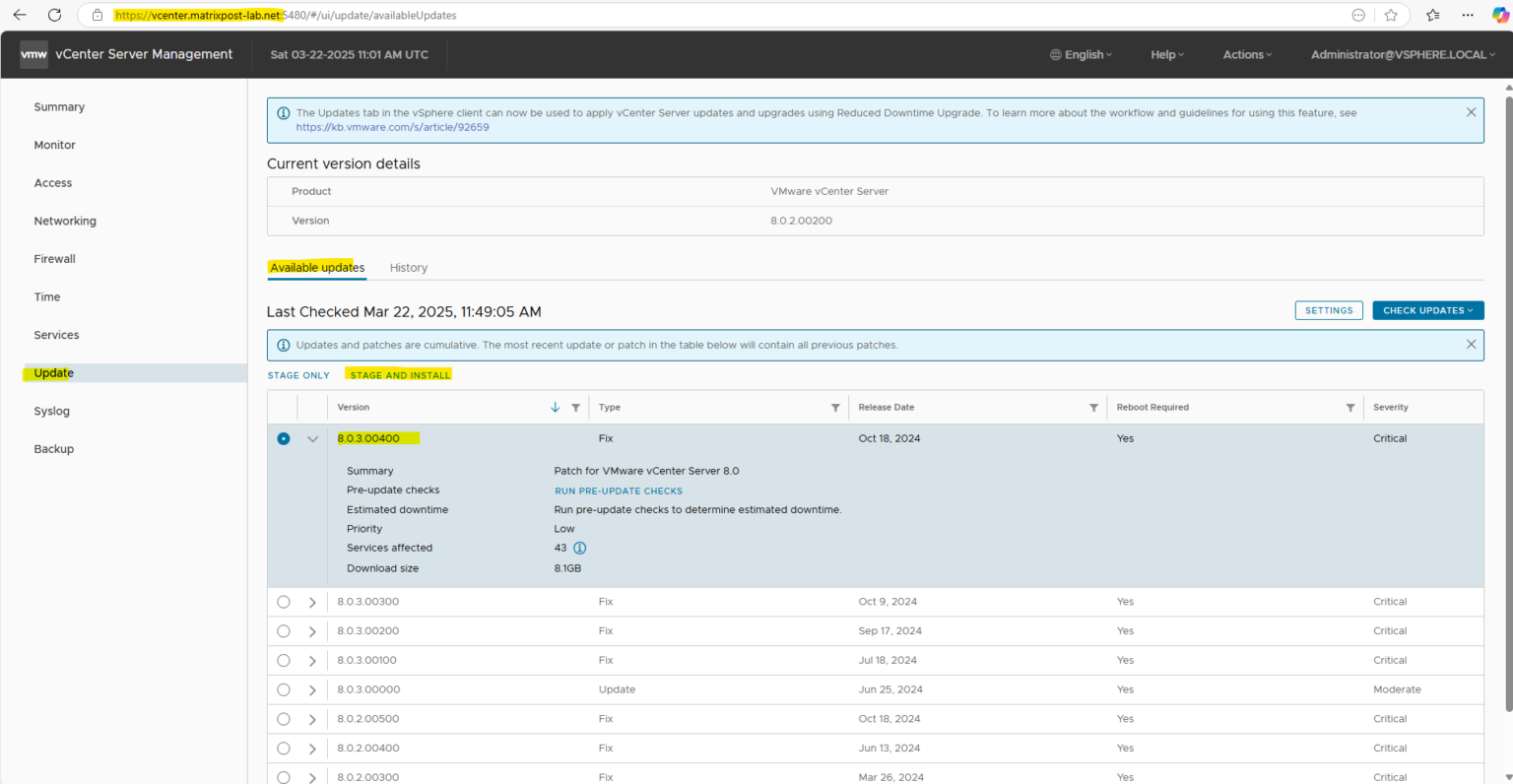Click the vmw logo icon
The width and height of the screenshot is (1513, 784).
click(33, 54)
